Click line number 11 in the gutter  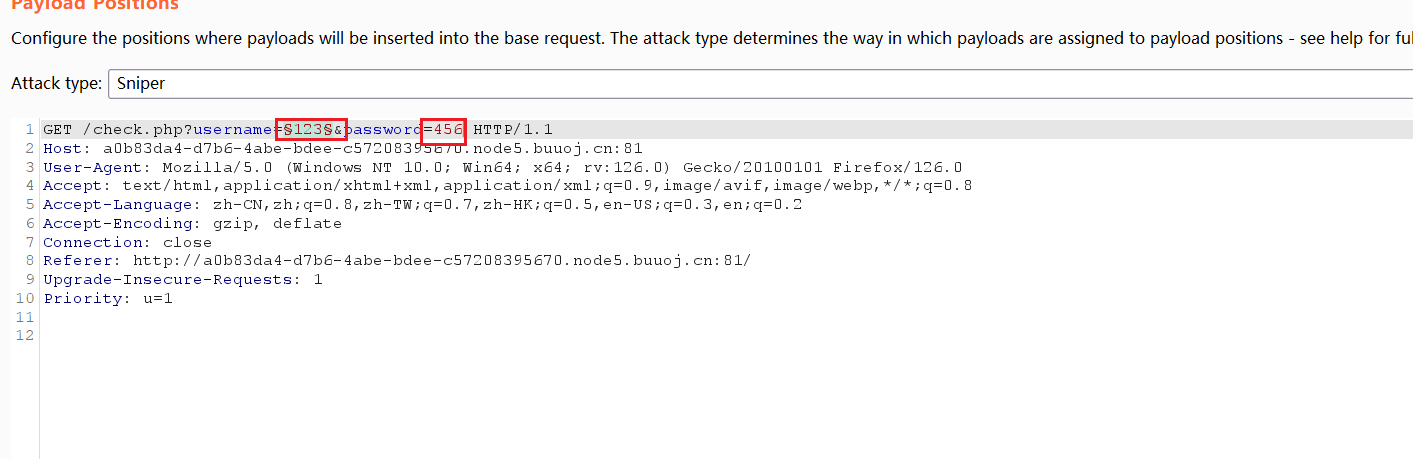25,317
